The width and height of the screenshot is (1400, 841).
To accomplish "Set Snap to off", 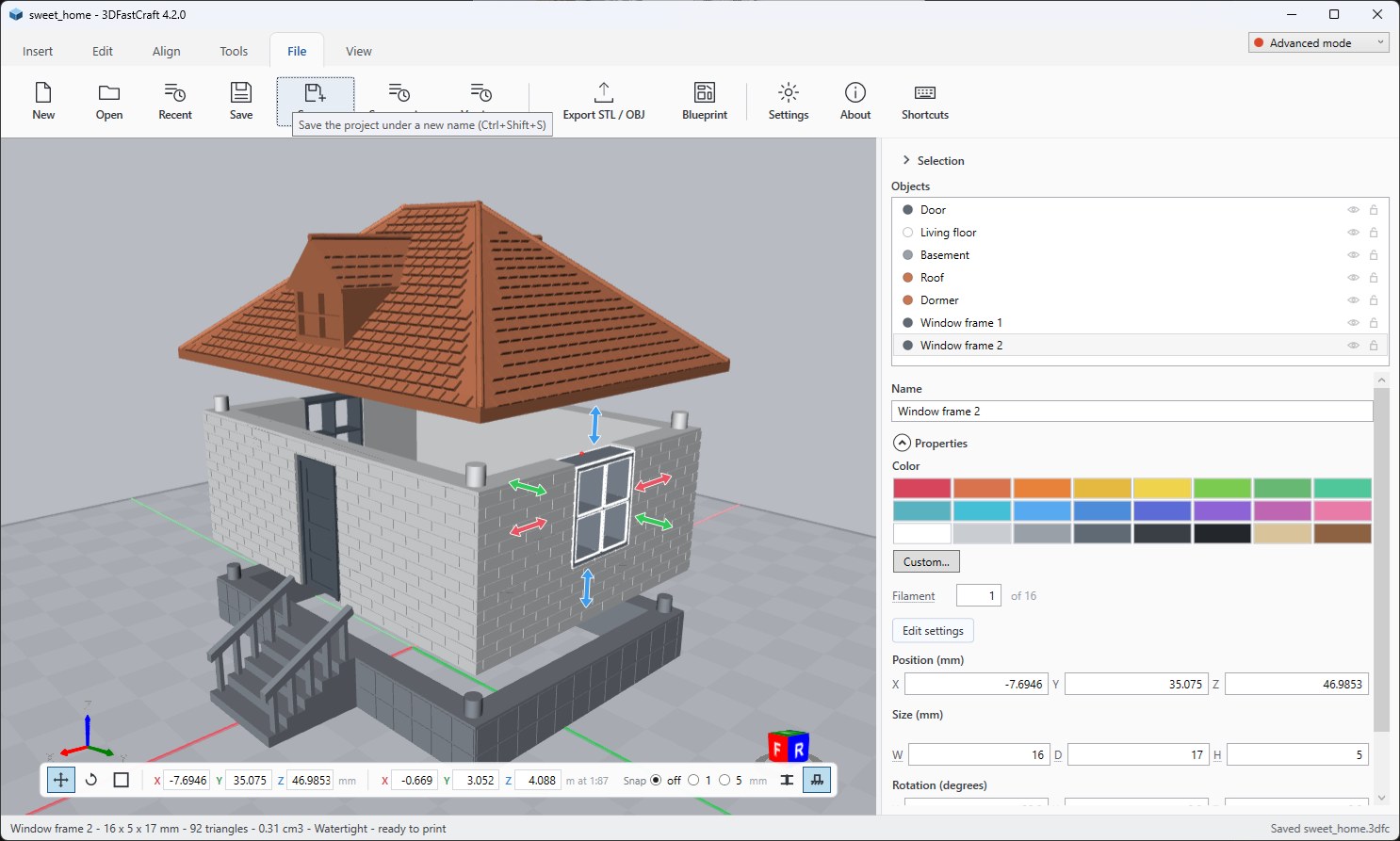I will 657,780.
